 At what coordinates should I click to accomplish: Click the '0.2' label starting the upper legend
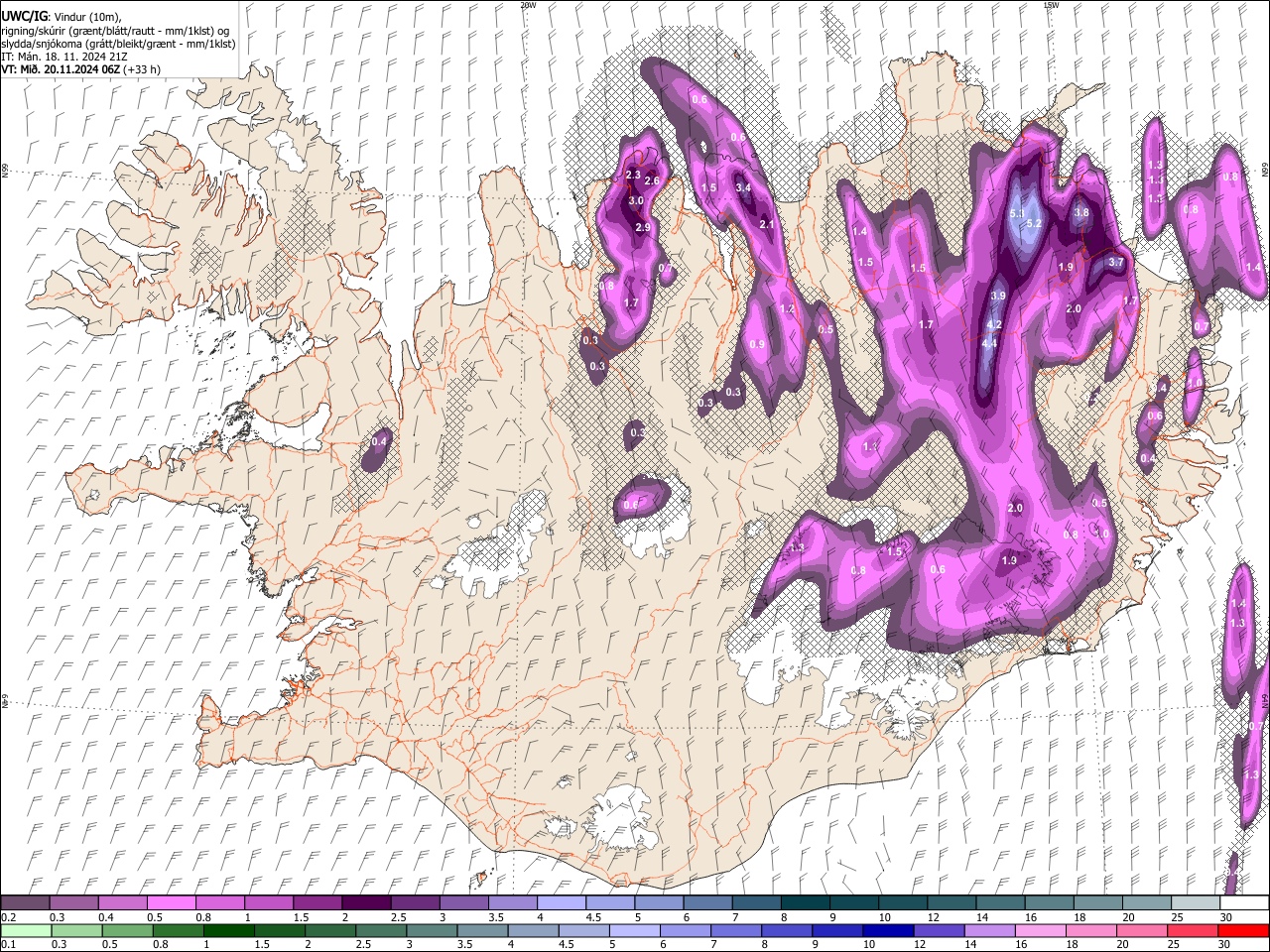tap(8, 917)
